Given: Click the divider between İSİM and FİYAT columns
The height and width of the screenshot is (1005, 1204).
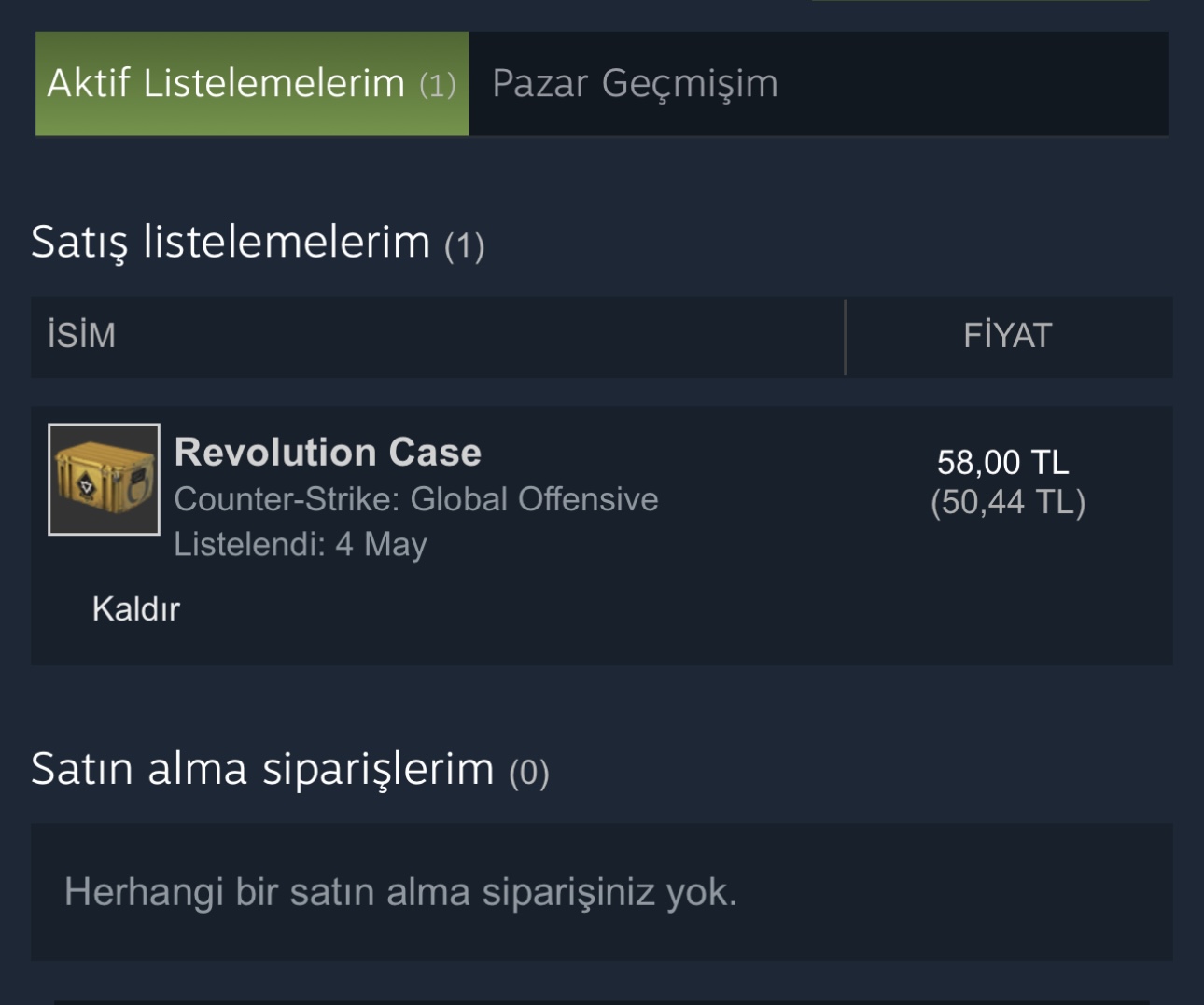Looking at the screenshot, I should click(846, 337).
